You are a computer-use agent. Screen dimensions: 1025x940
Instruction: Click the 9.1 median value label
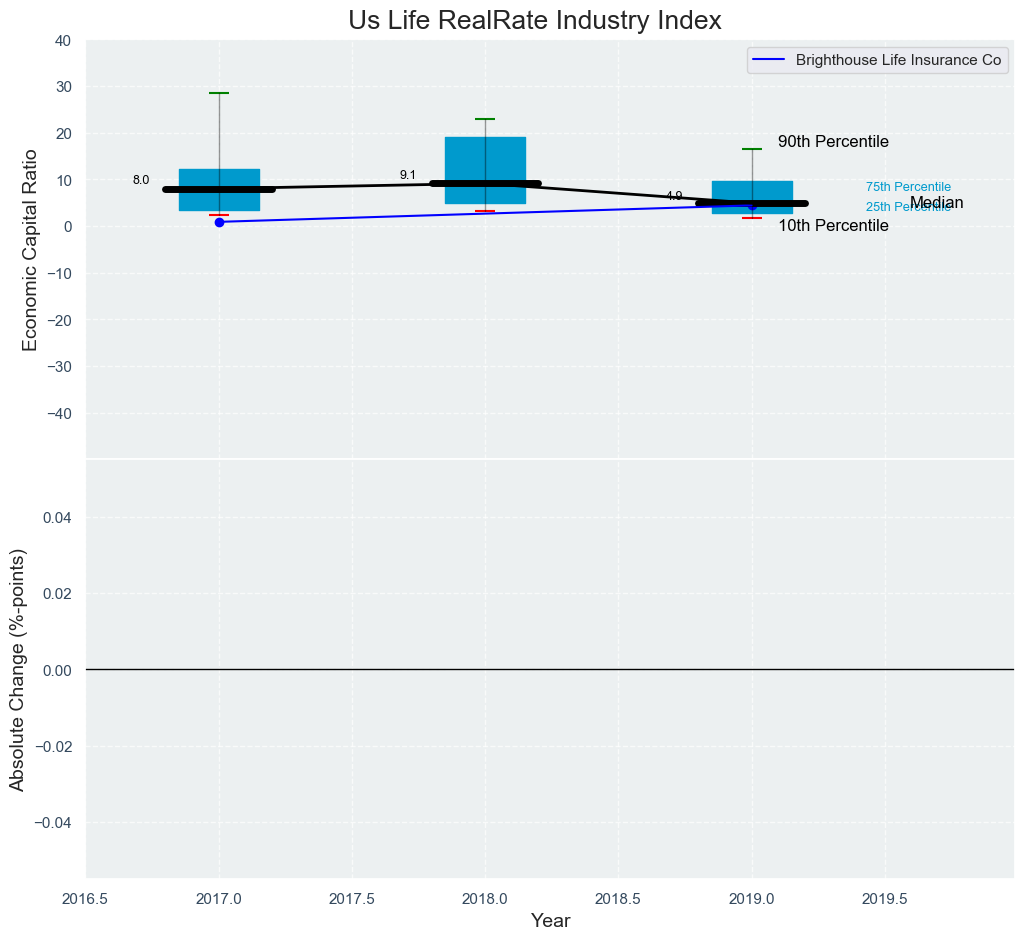pos(407,175)
